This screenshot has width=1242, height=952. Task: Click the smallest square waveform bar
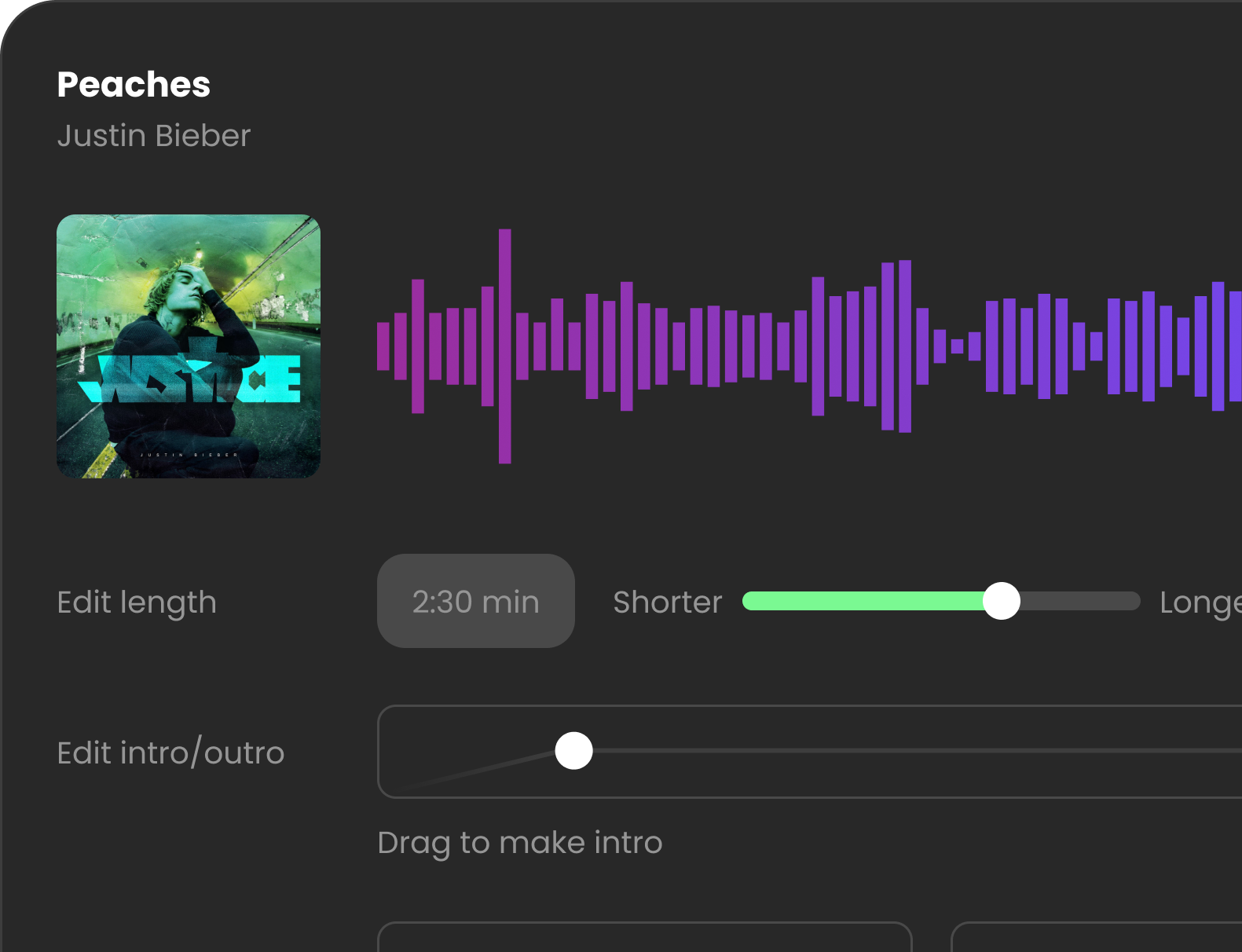coord(957,346)
